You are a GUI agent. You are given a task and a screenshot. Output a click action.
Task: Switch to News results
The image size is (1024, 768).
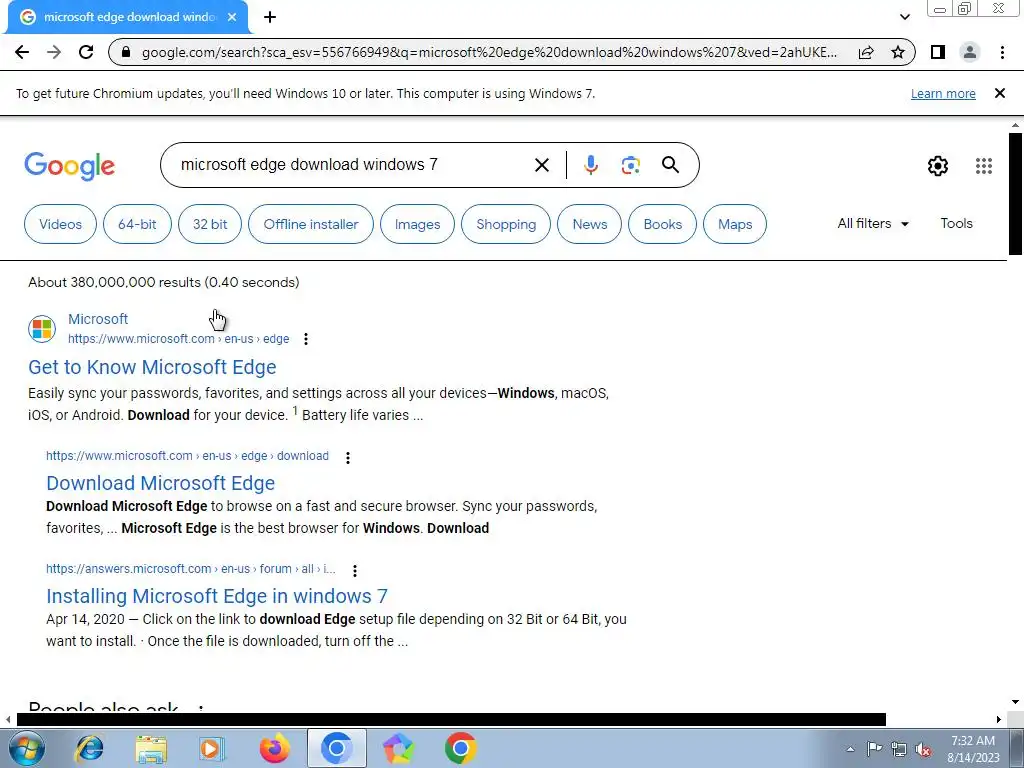[x=590, y=224]
